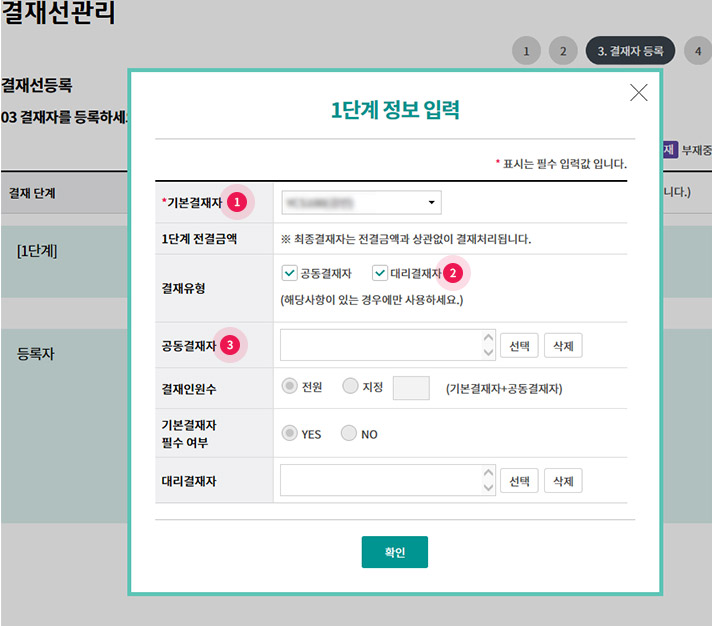This screenshot has height=626, width=712.
Task: Go to step 1 circle
Action: [527, 51]
